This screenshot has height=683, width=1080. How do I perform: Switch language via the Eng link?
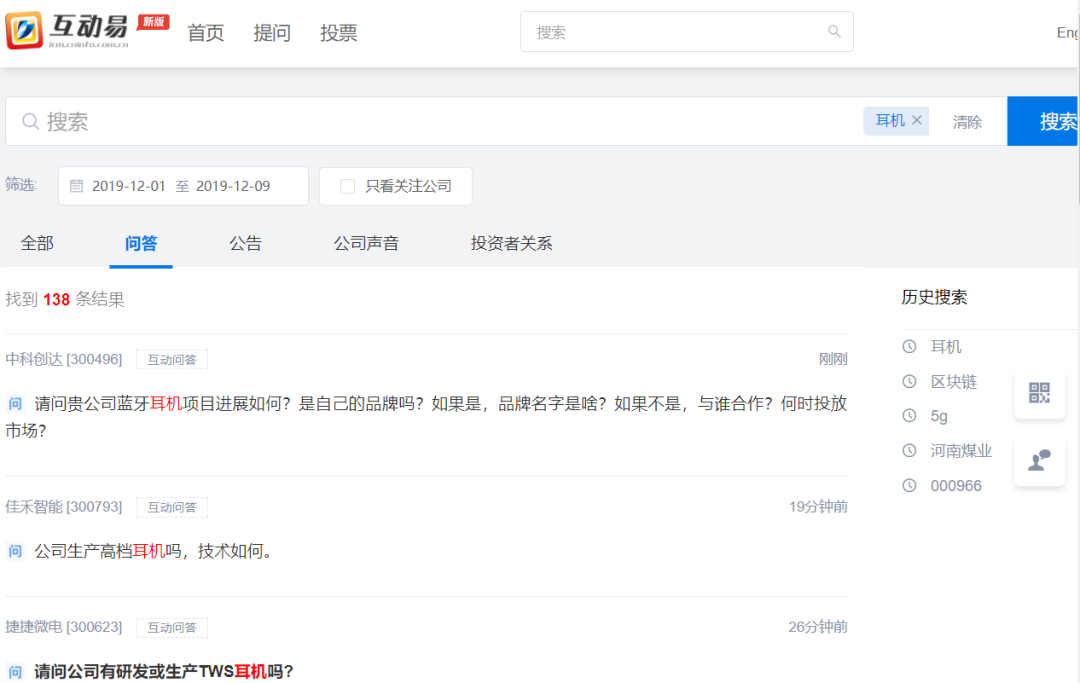tap(1068, 32)
